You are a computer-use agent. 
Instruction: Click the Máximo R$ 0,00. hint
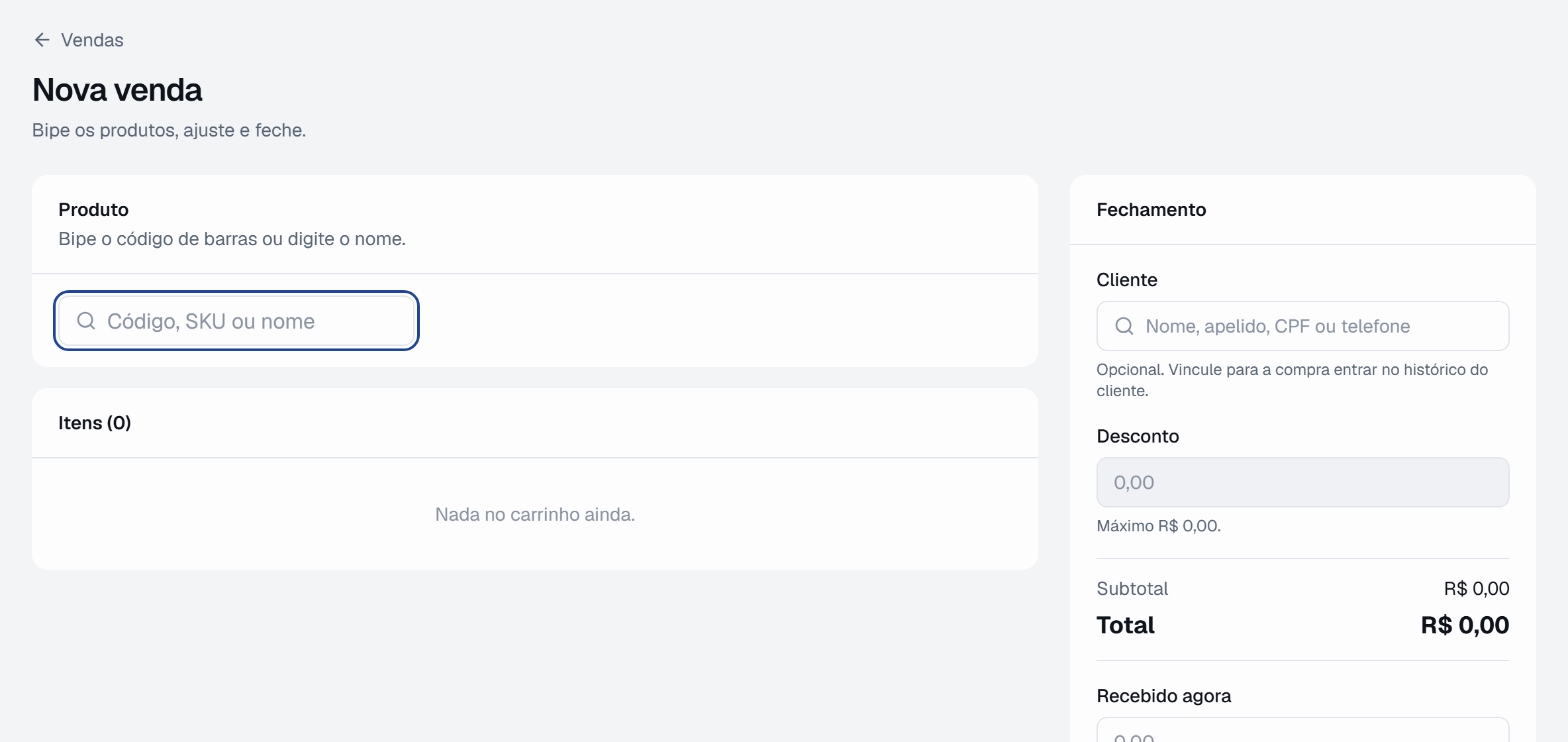(1159, 526)
